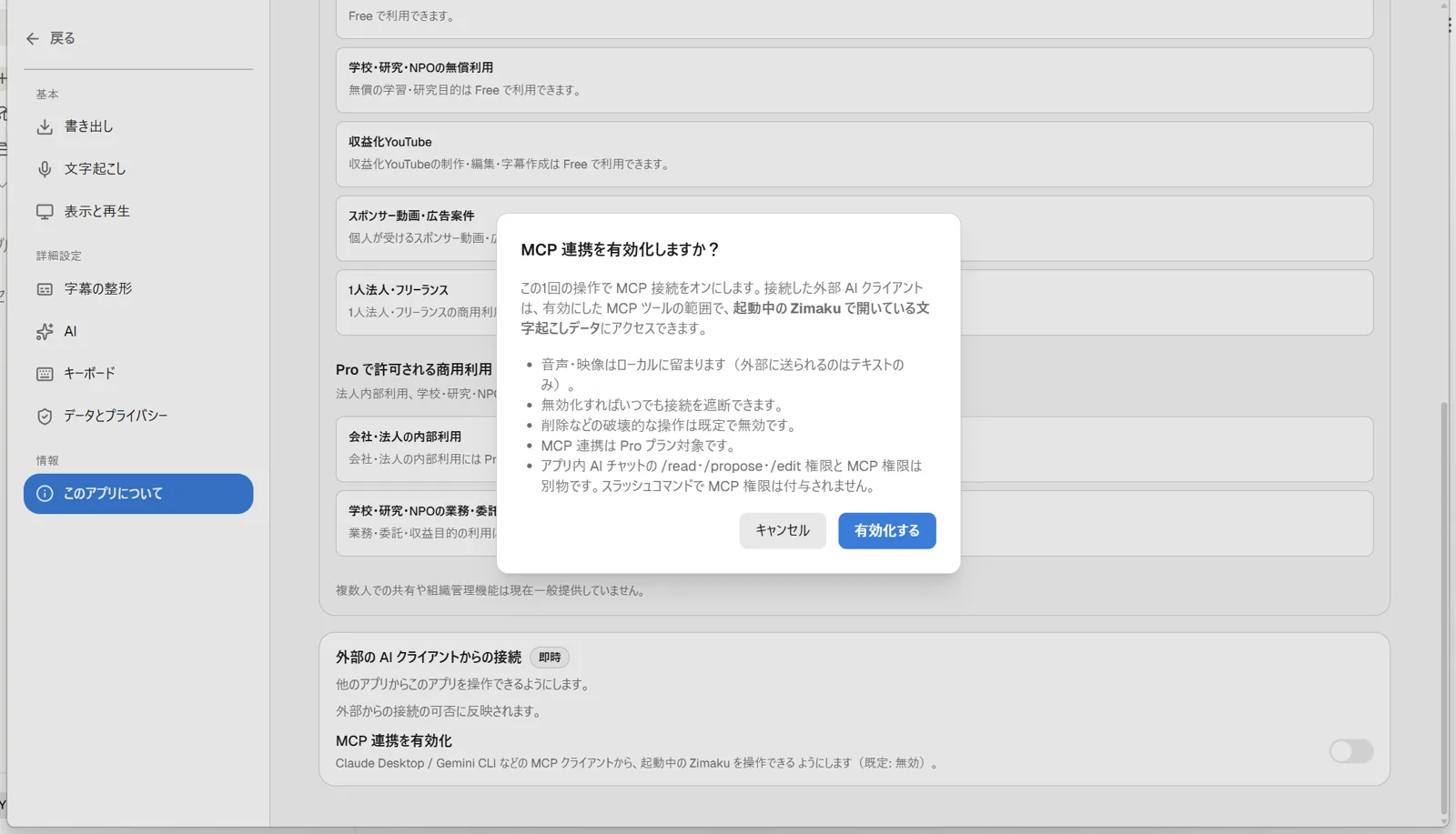Viewport: 1456px width, 834px height.
Task: Click the Pro で許可される商用利用 heading
Action: (x=414, y=370)
